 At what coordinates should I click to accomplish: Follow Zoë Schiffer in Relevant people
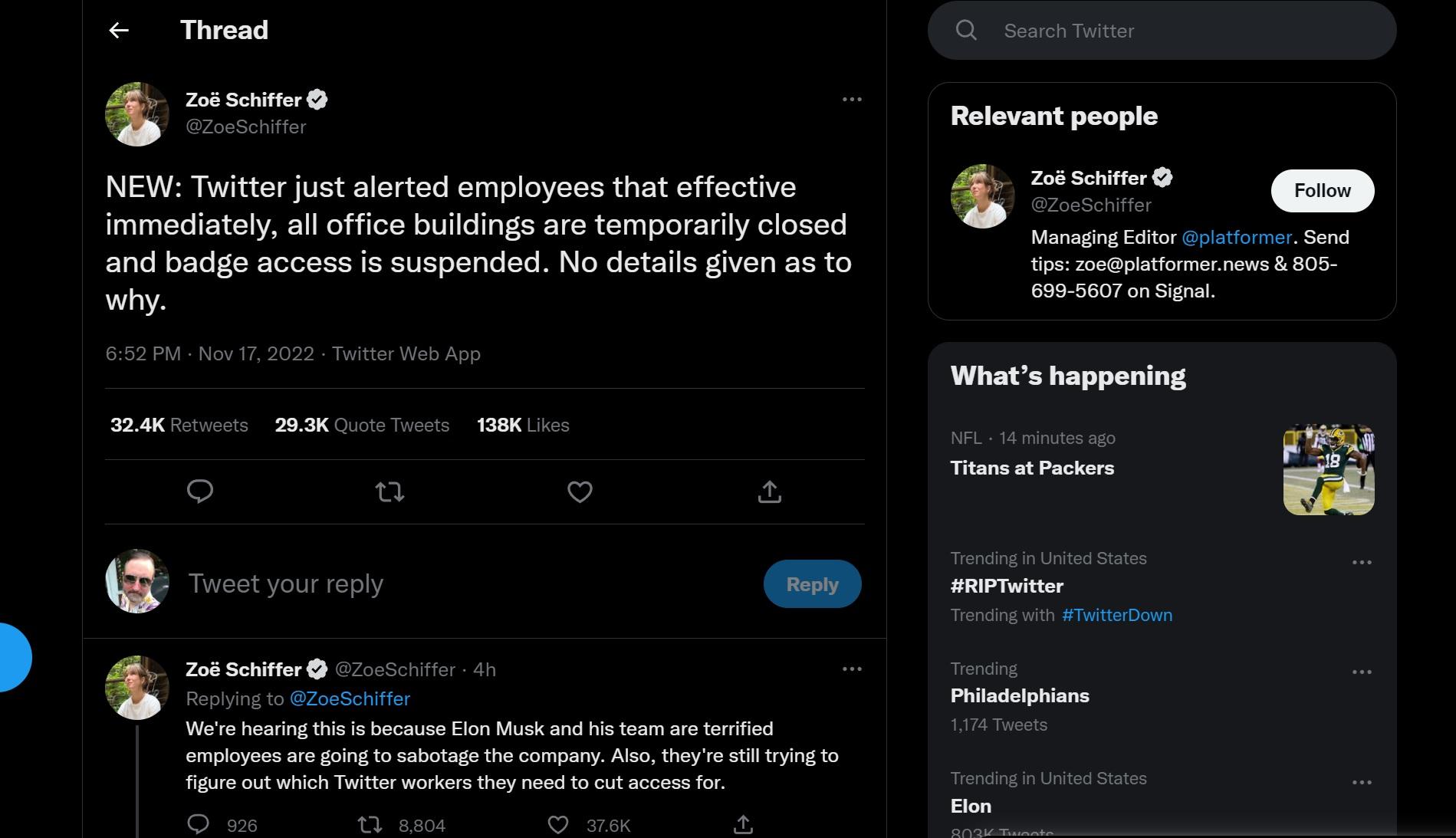[1322, 191]
